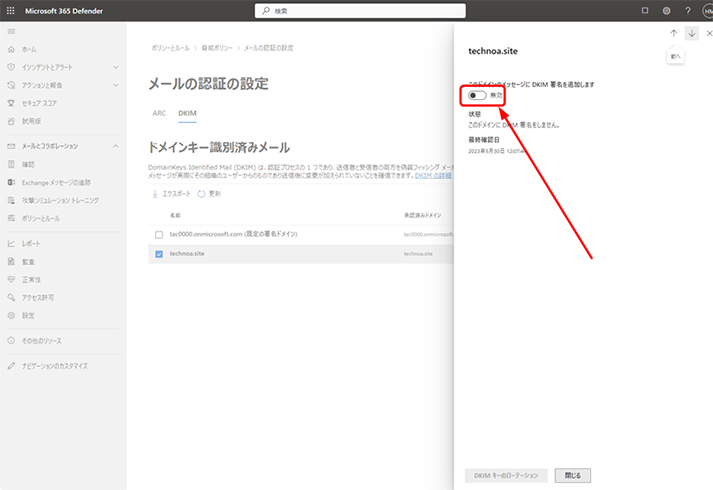Open help question mark in top bar
Viewport: 713px width, 490px height.
688,10
